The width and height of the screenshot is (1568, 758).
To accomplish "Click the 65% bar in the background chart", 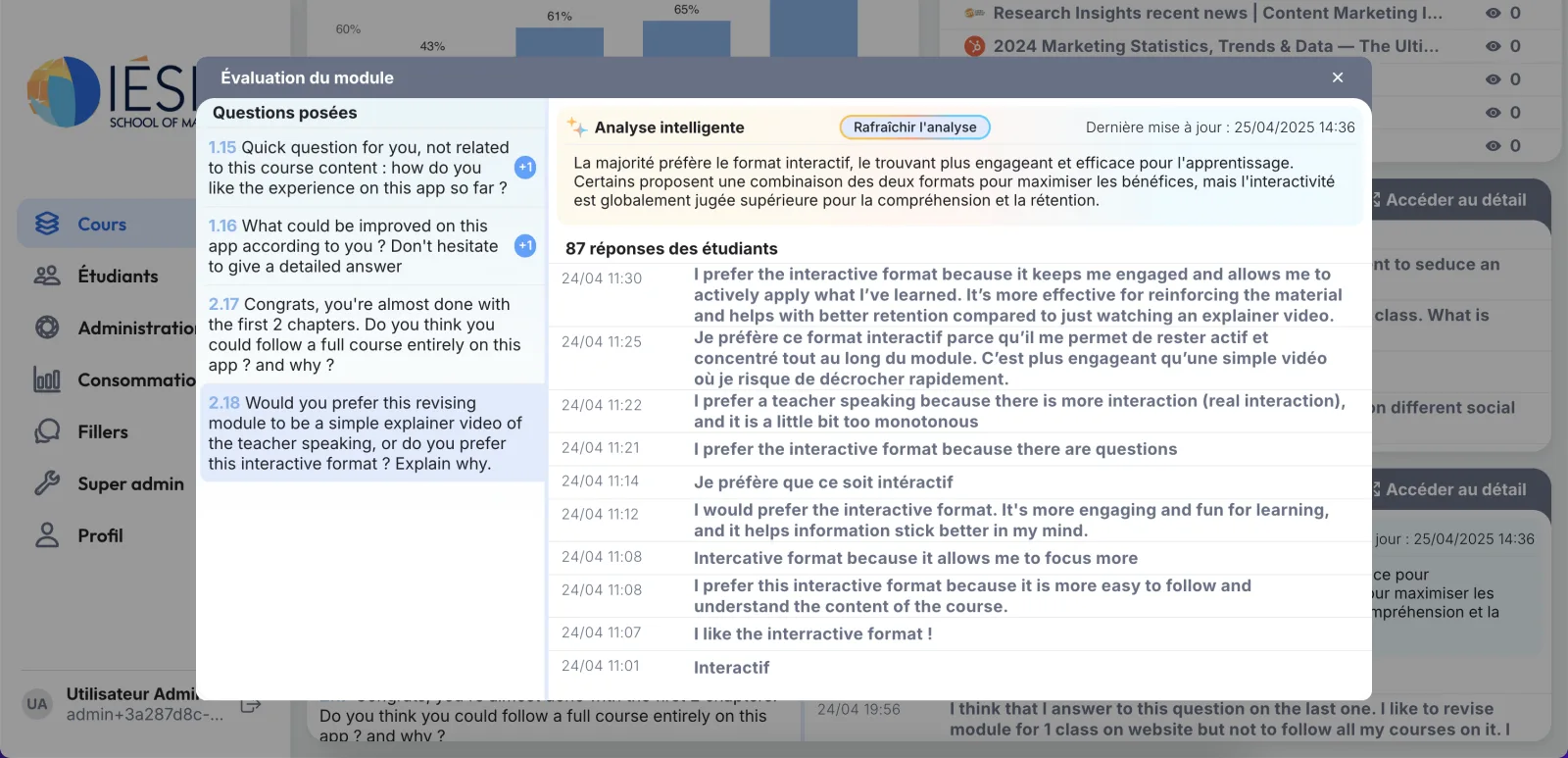I will [x=686, y=38].
